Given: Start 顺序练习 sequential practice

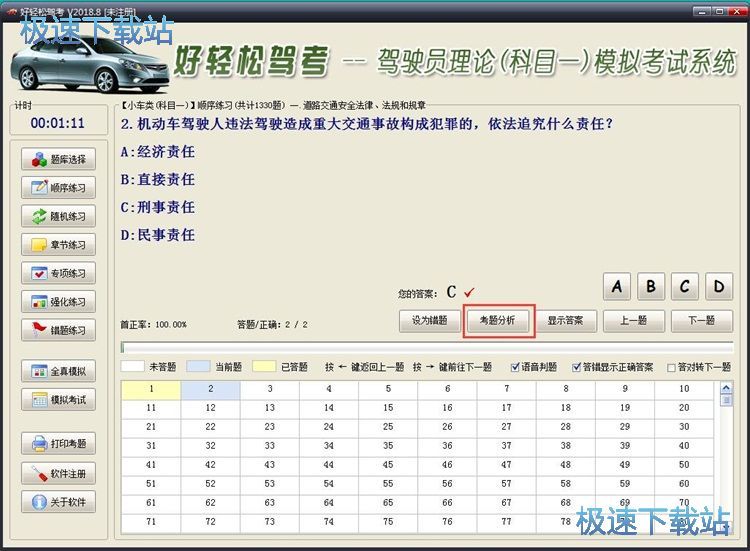Looking at the screenshot, I should tap(58, 187).
